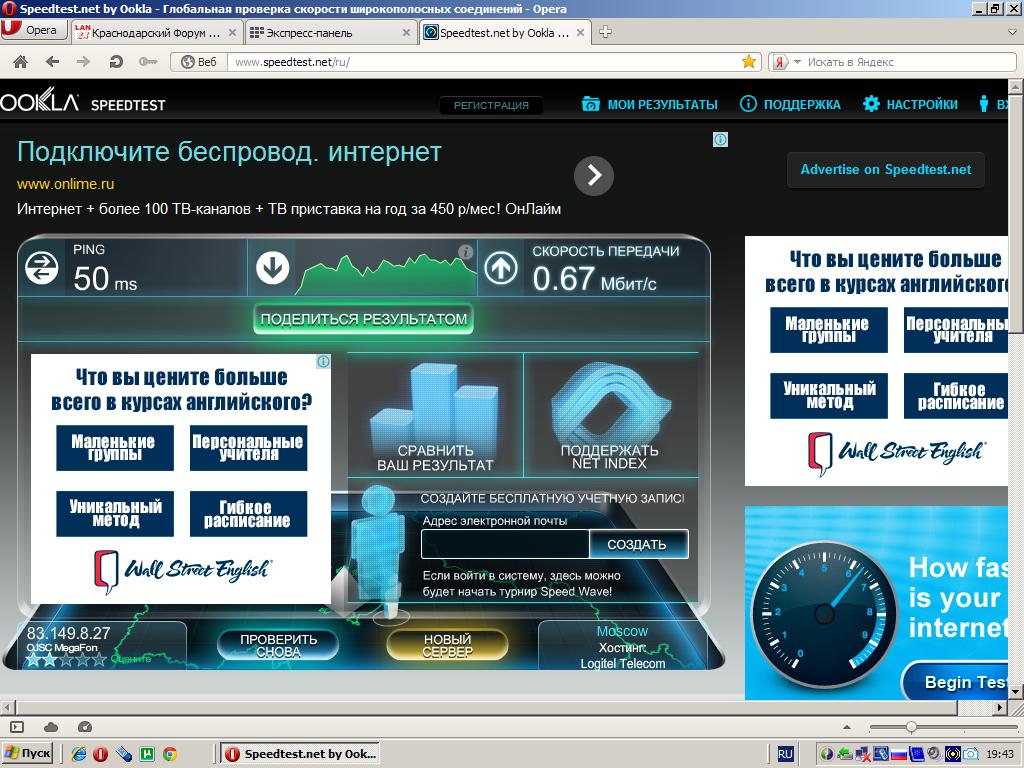Open СРАВНИТЬ ВАШ РЕЗУЛЬТАТ panel
This screenshot has height=768, width=1024.
435,415
